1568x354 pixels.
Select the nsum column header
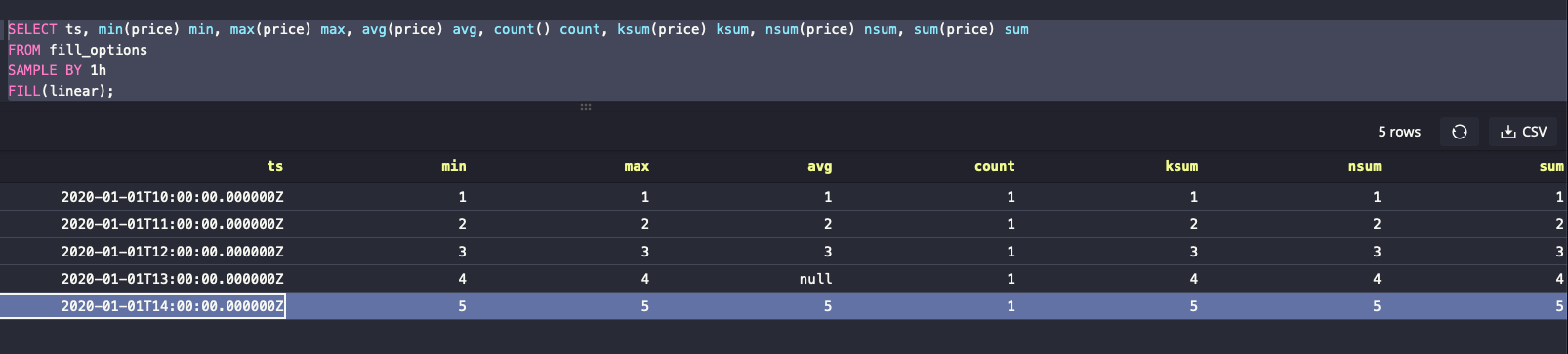1364,167
